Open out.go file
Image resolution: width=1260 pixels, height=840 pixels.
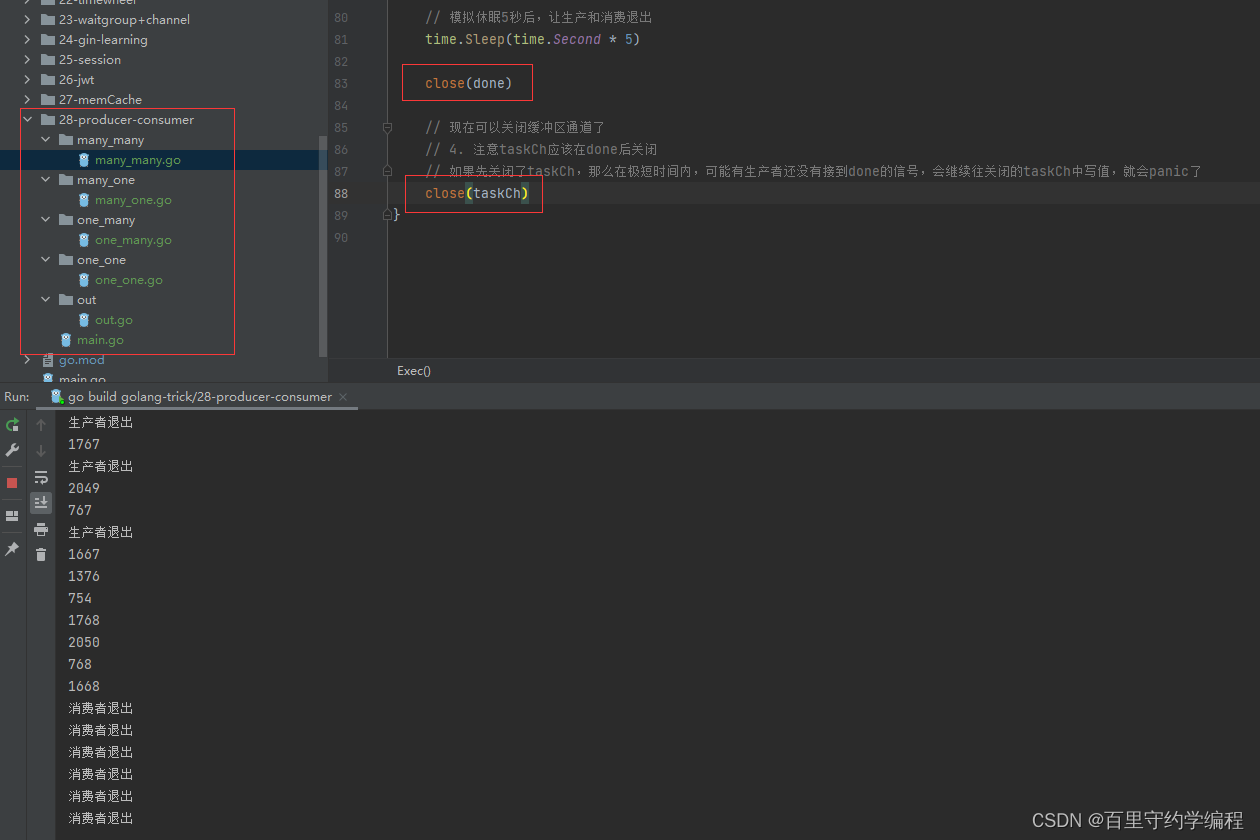[x=114, y=320]
